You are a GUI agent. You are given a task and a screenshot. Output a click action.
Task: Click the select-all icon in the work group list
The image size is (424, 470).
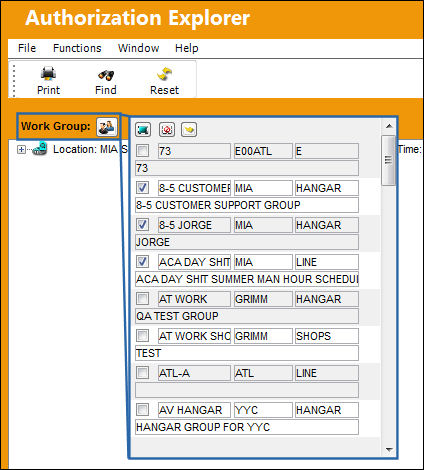143,130
